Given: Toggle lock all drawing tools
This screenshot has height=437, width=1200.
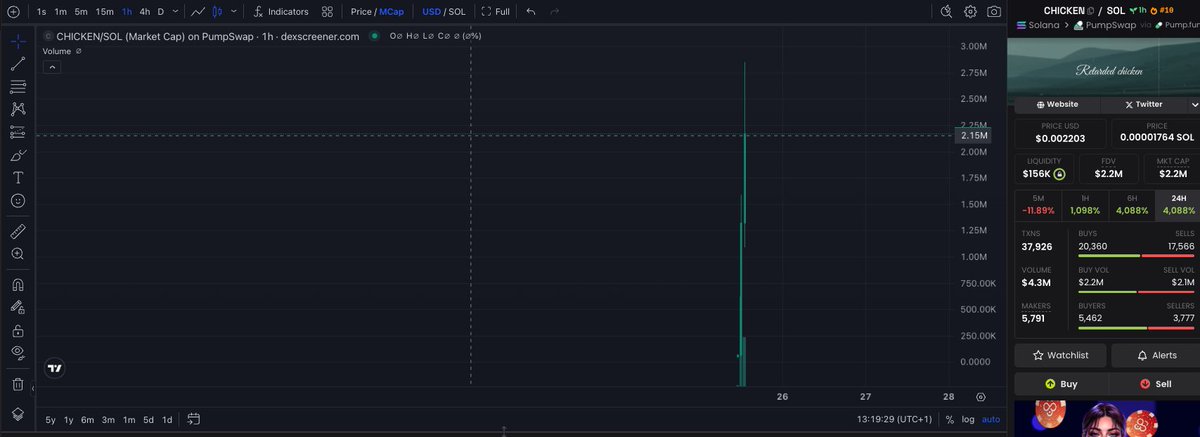Looking at the screenshot, I should click(18, 330).
